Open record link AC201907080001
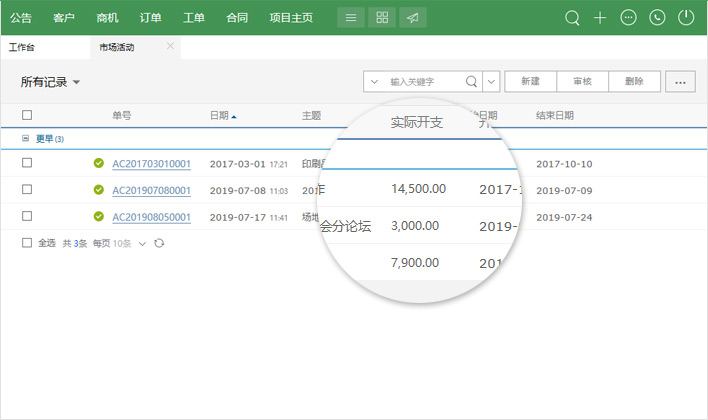The height and width of the screenshot is (420, 708). (151, 190)
